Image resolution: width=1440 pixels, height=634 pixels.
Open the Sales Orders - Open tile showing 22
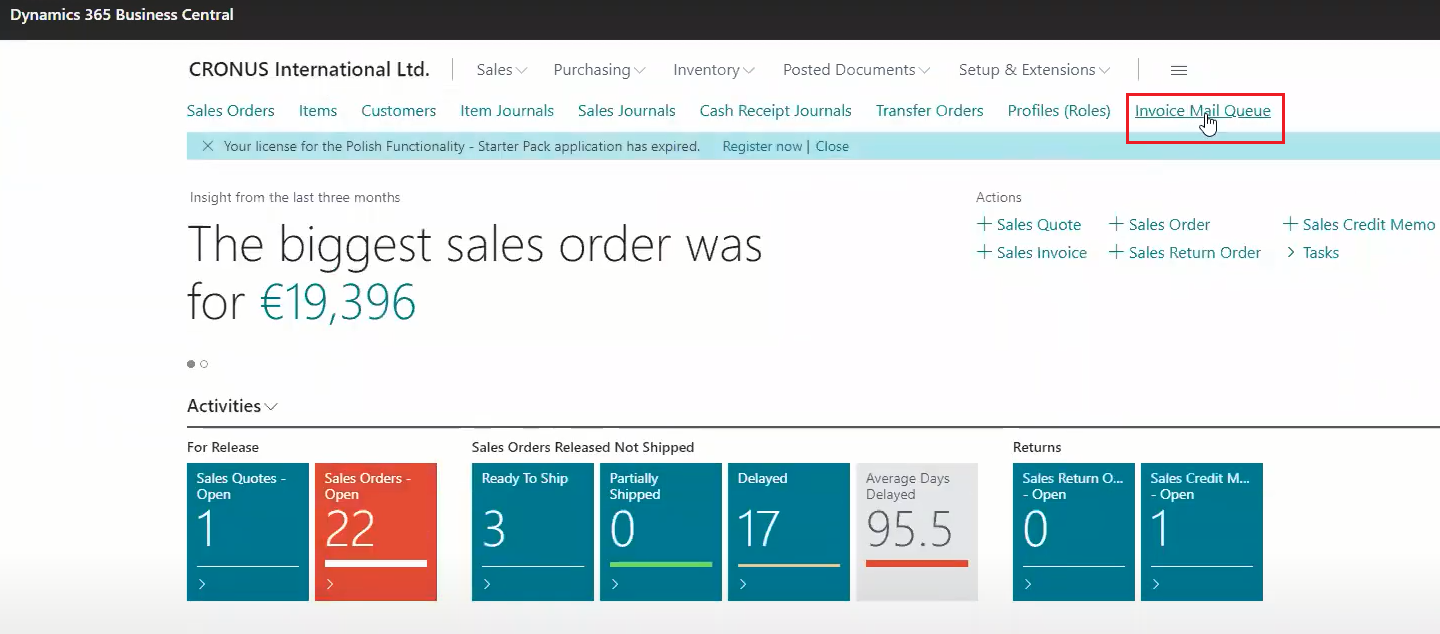point(376,532)
